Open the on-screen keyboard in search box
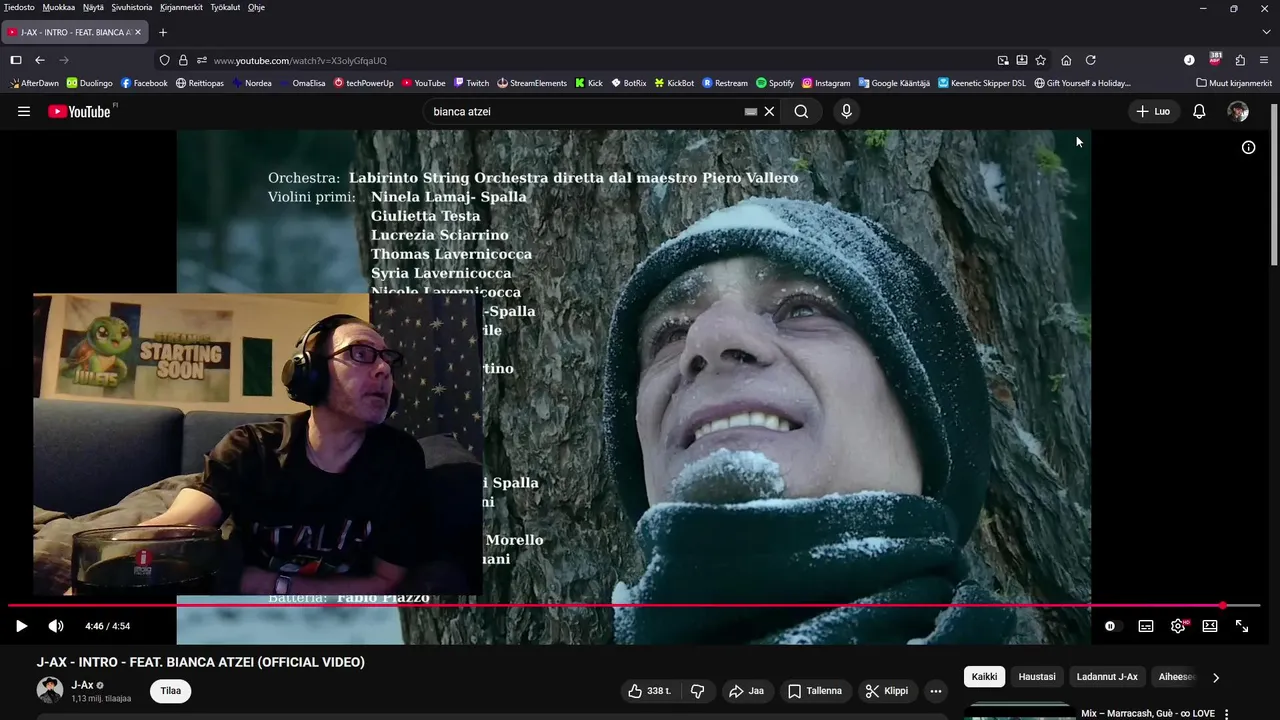This screenshot has height=720, width=1280. [x=751, y=111]
